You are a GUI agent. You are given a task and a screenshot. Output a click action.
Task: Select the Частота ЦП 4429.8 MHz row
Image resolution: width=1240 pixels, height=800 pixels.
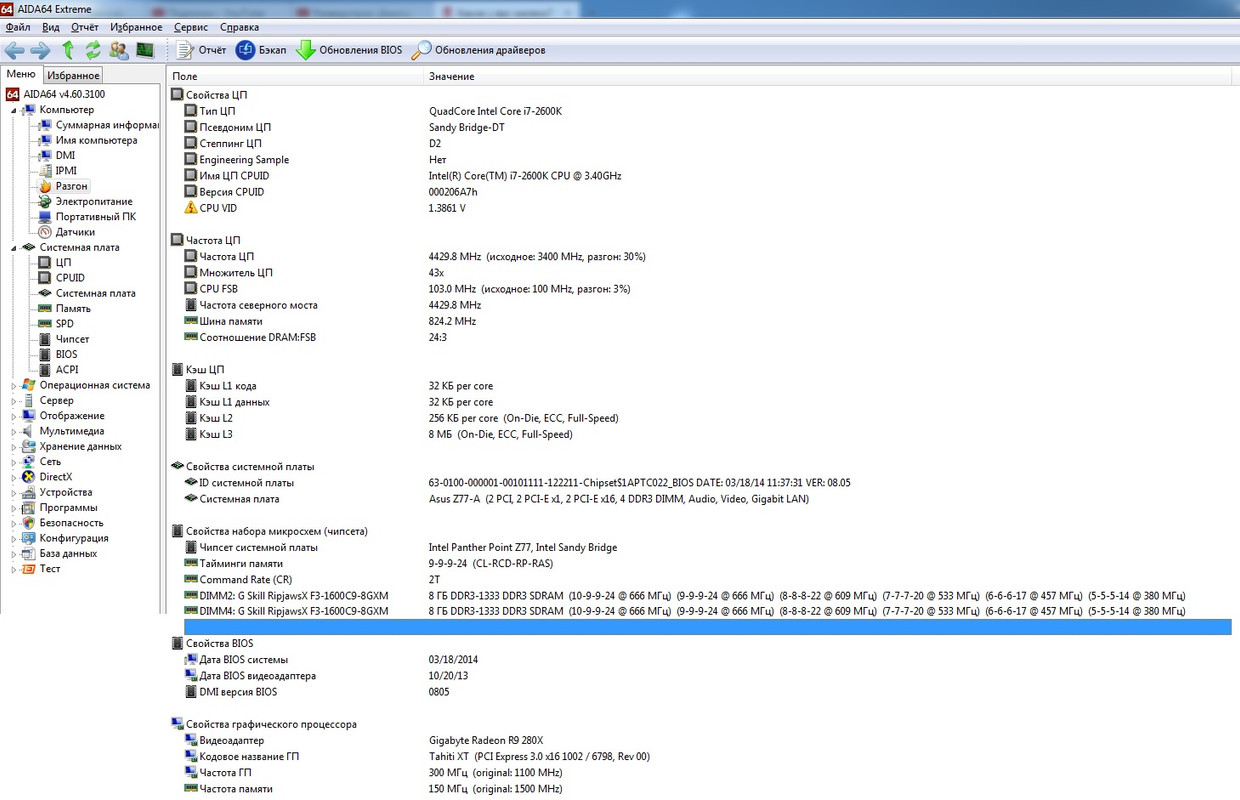tap(707, 257)
